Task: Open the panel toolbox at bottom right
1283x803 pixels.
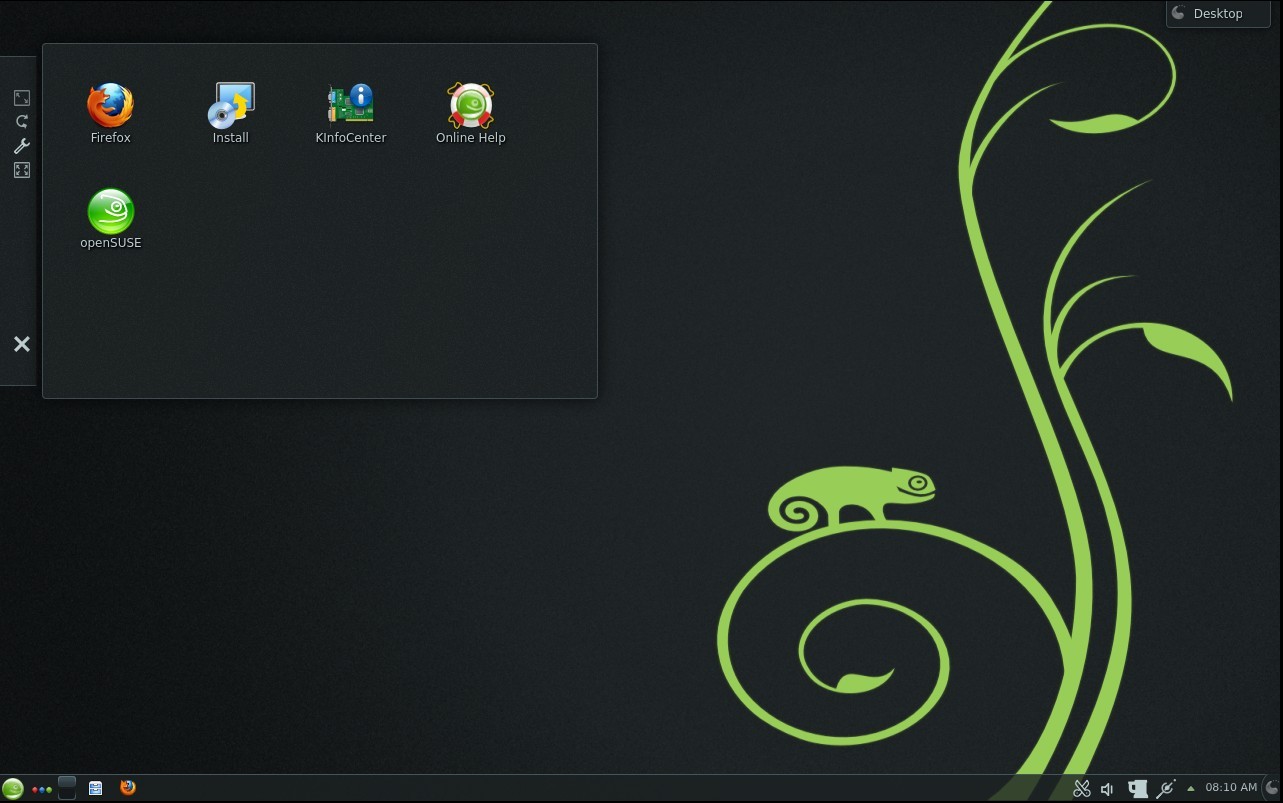Action: click(1274, 788)
